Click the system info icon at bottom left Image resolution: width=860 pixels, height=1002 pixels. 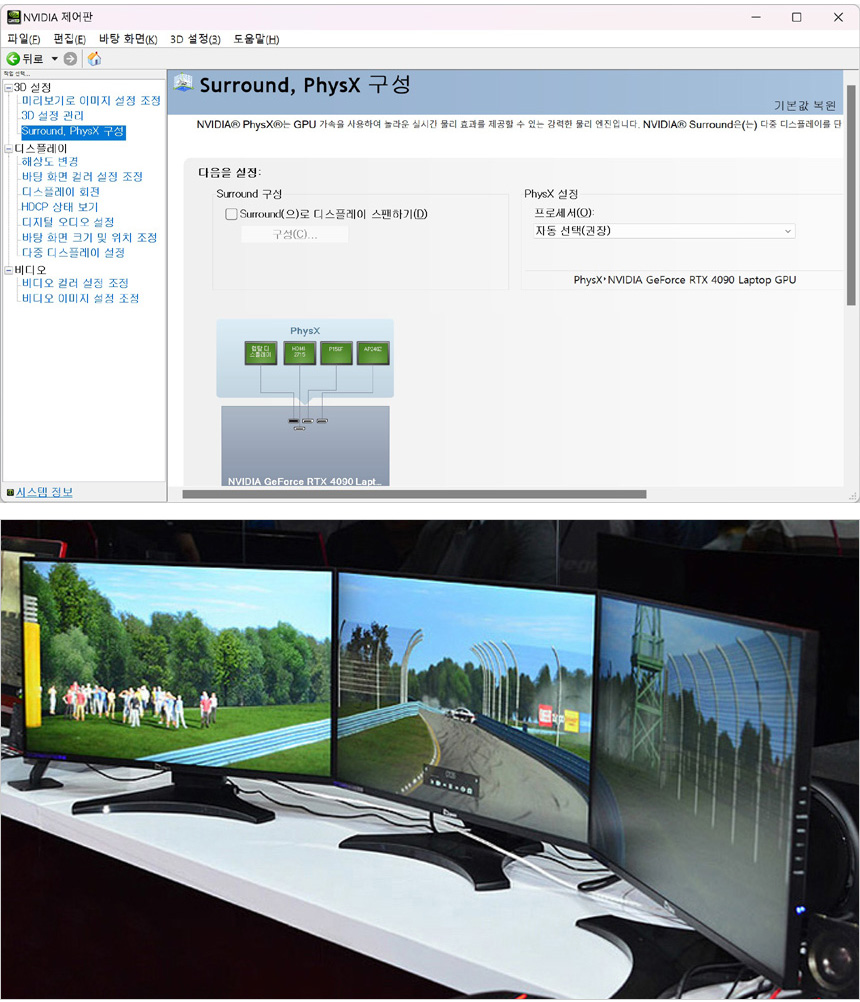pos(10,492)
